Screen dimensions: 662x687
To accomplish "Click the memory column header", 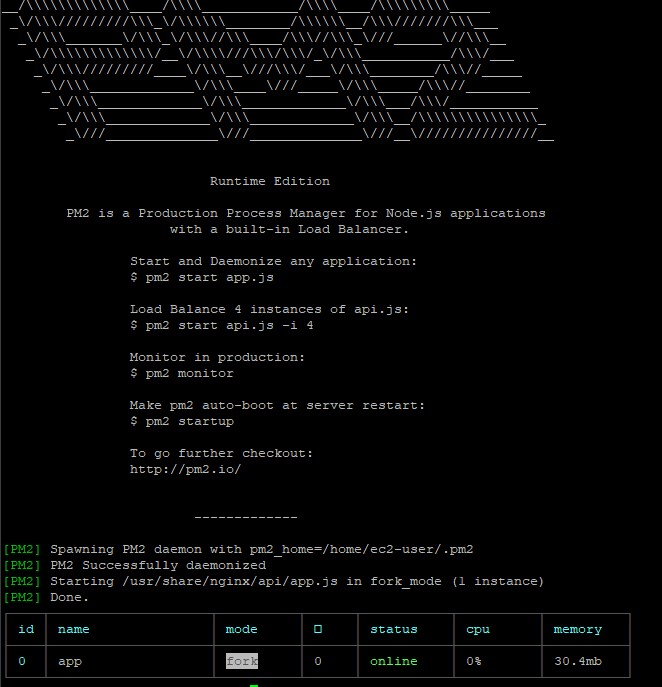I will [x=577, y=629].
